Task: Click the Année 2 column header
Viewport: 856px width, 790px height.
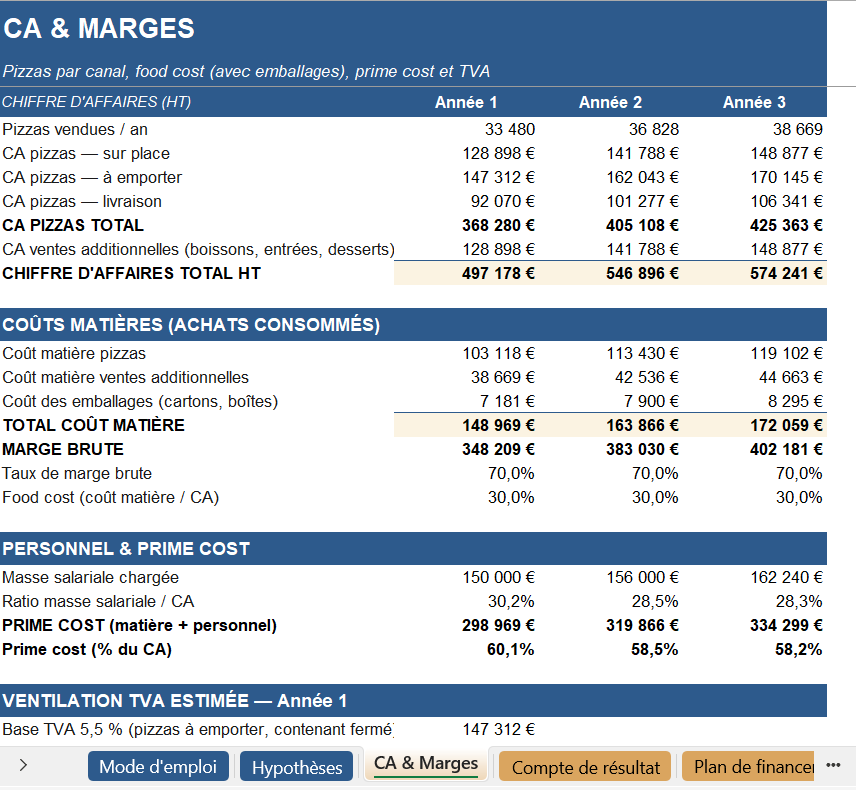Action: coord(610,102)
